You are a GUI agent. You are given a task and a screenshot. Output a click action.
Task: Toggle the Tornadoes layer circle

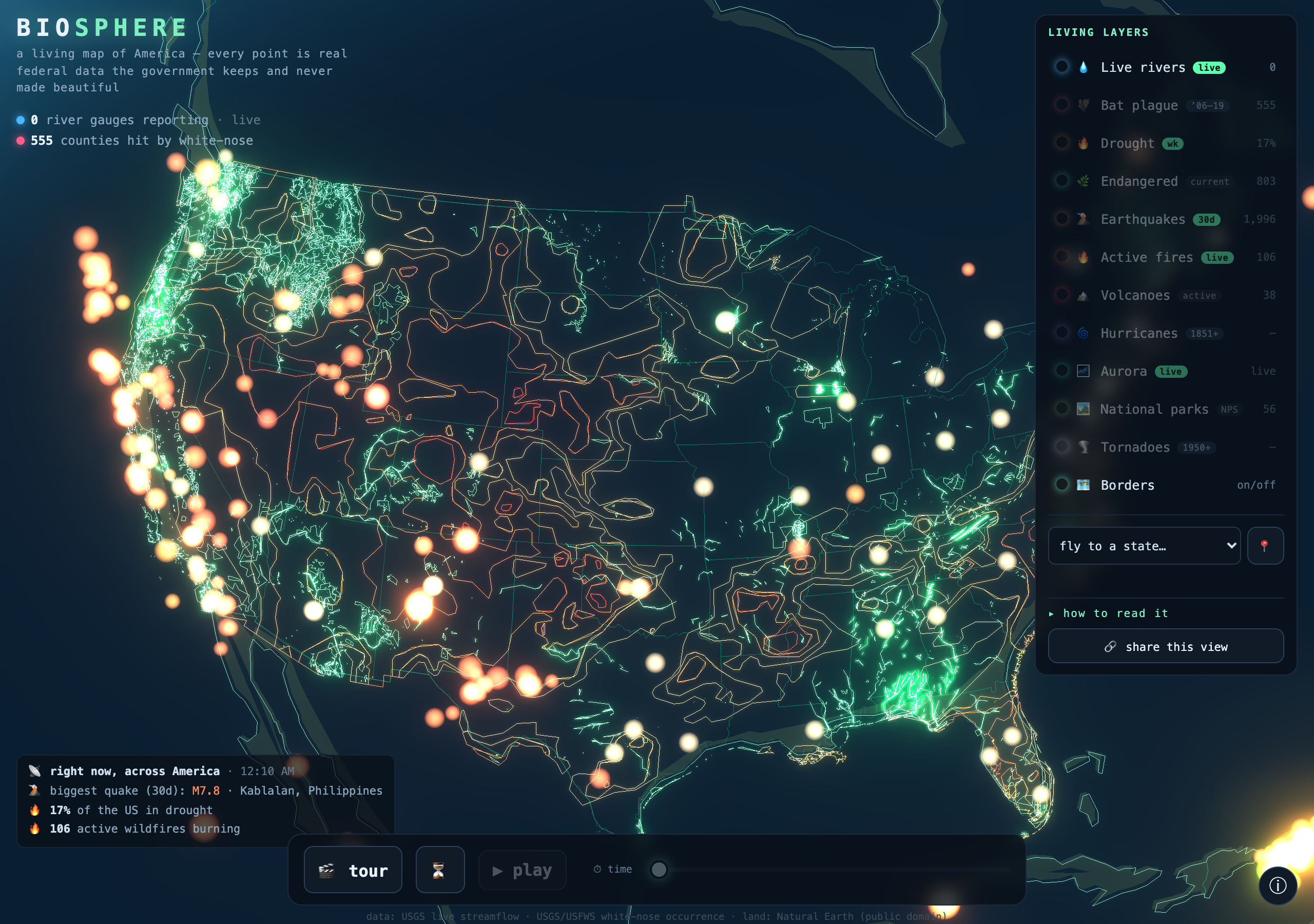[1061, 446]
